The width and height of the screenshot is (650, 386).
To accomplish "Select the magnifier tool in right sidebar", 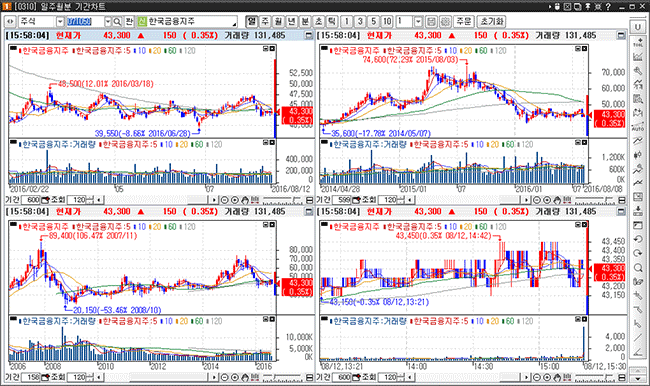I will [638, 267].
